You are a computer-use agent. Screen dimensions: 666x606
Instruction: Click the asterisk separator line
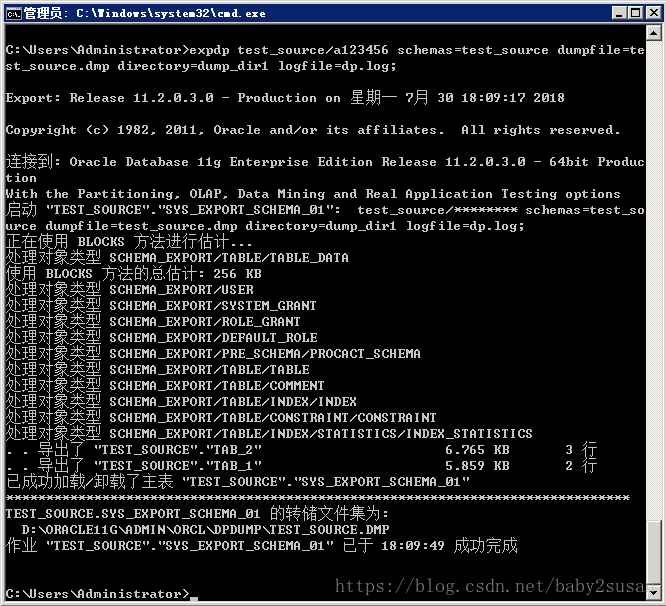[x=317, y=498]
